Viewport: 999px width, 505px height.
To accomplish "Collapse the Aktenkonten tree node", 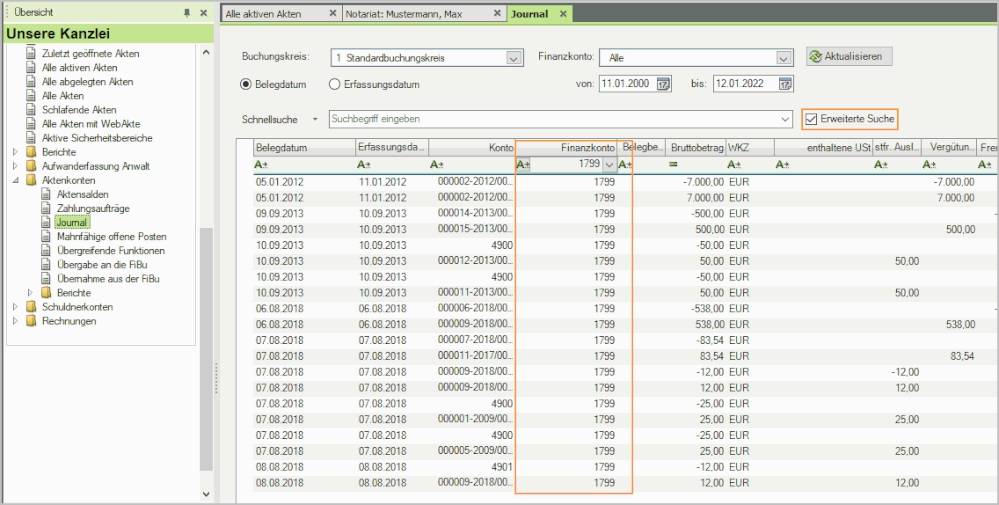I will click(15, 180).
